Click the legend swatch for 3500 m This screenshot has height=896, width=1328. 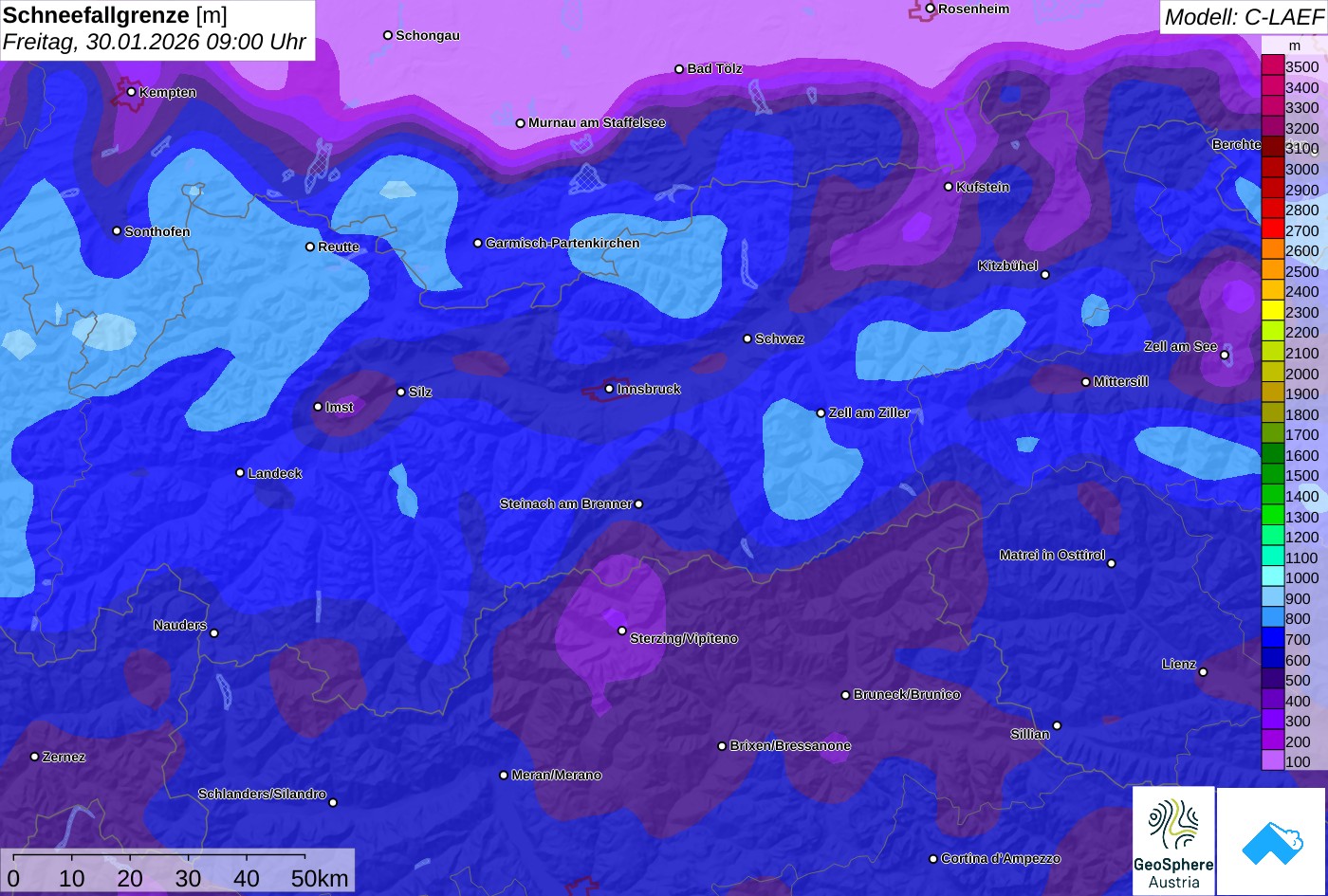[x=1272, y=66]
